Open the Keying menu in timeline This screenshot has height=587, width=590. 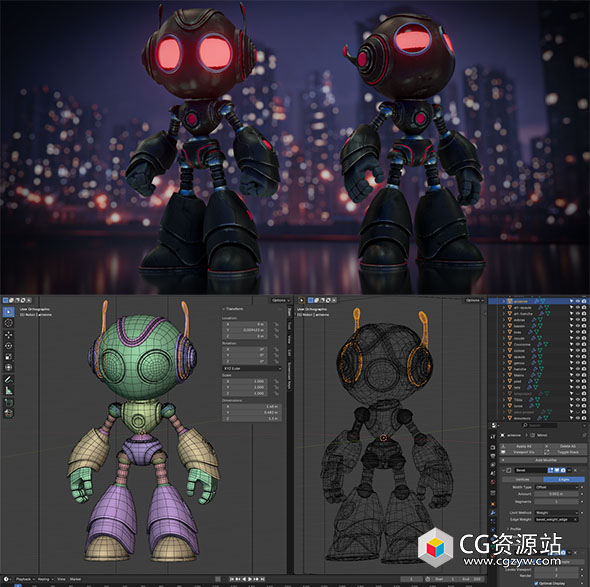(x=45, y=579)
